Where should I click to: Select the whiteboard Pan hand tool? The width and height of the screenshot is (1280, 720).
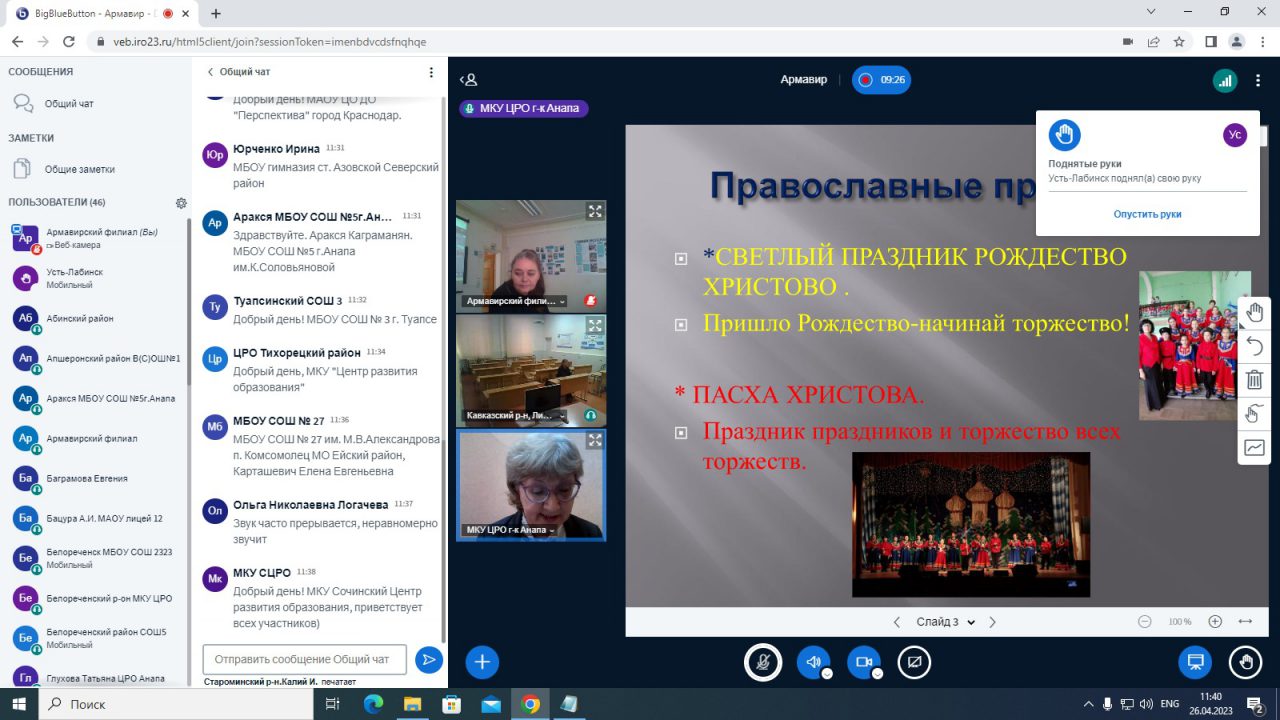pyautogui.click(x=1254, y=313)
